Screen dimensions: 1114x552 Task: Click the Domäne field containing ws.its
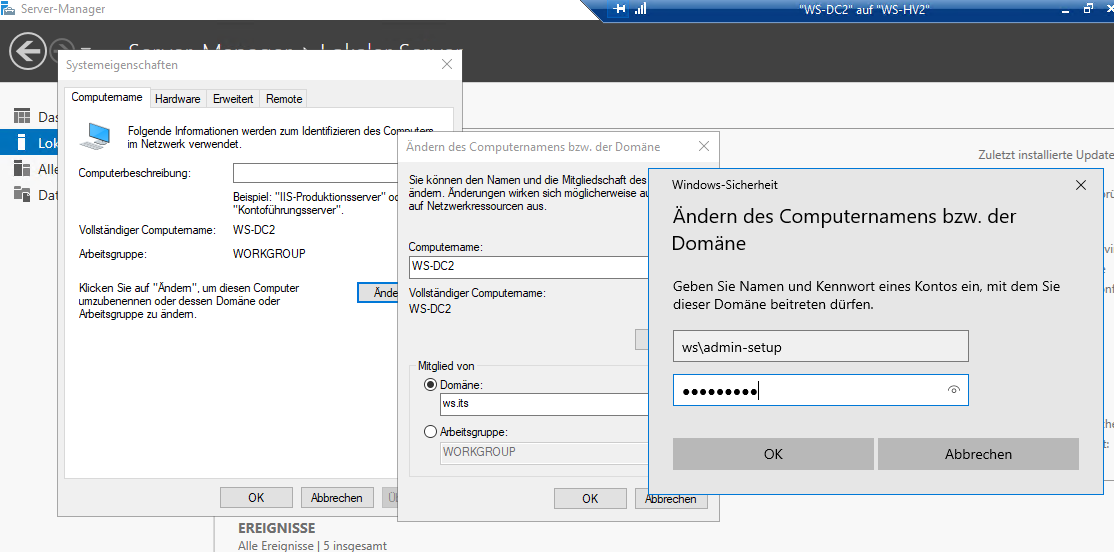(x=544, y=404)
